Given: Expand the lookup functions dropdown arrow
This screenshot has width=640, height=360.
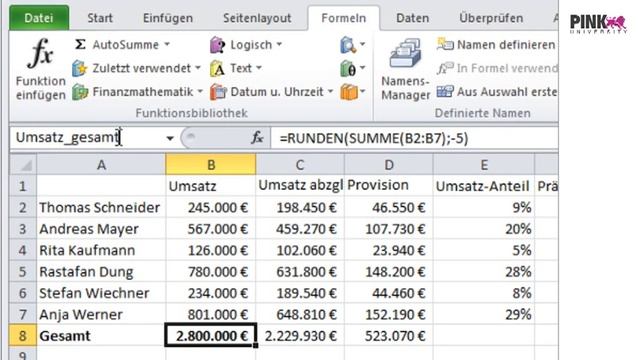Looking at the screenshot, I should tap(362, 44).
